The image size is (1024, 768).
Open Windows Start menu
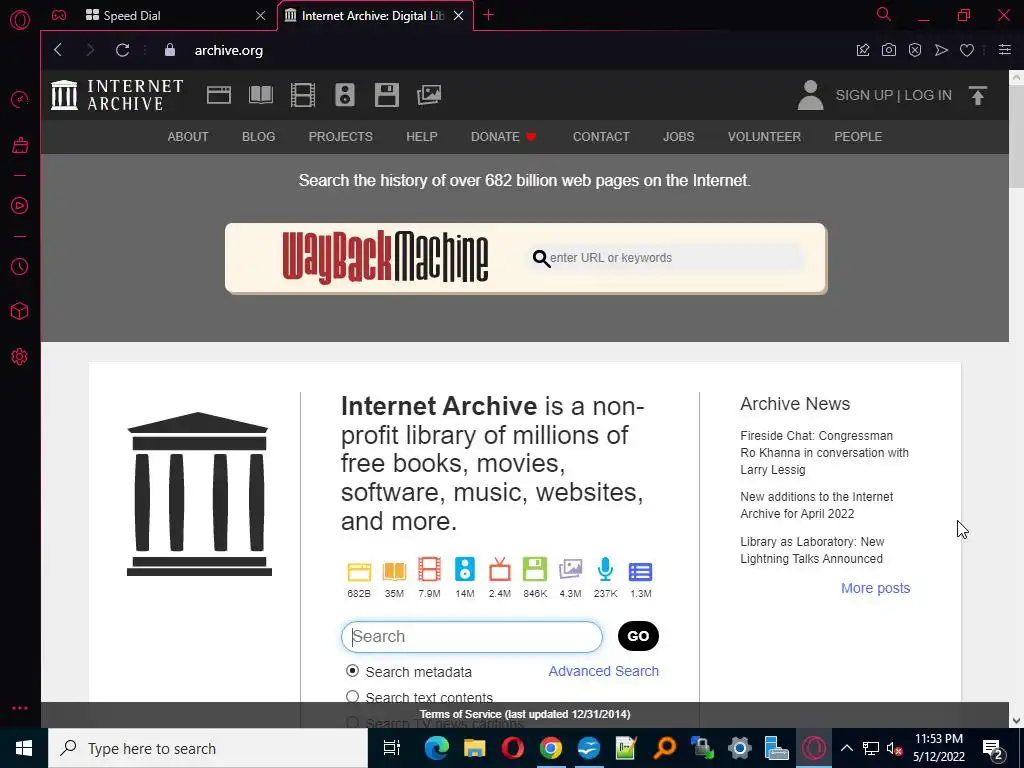pos(24,748)
